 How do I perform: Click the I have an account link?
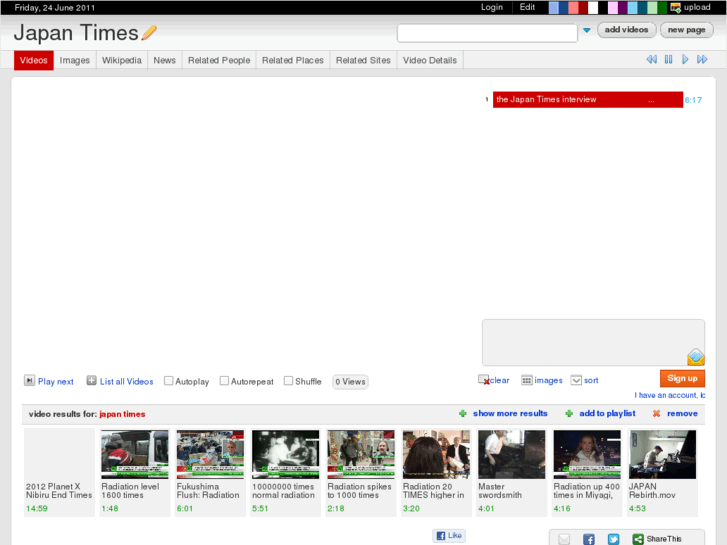pos(670,395)
